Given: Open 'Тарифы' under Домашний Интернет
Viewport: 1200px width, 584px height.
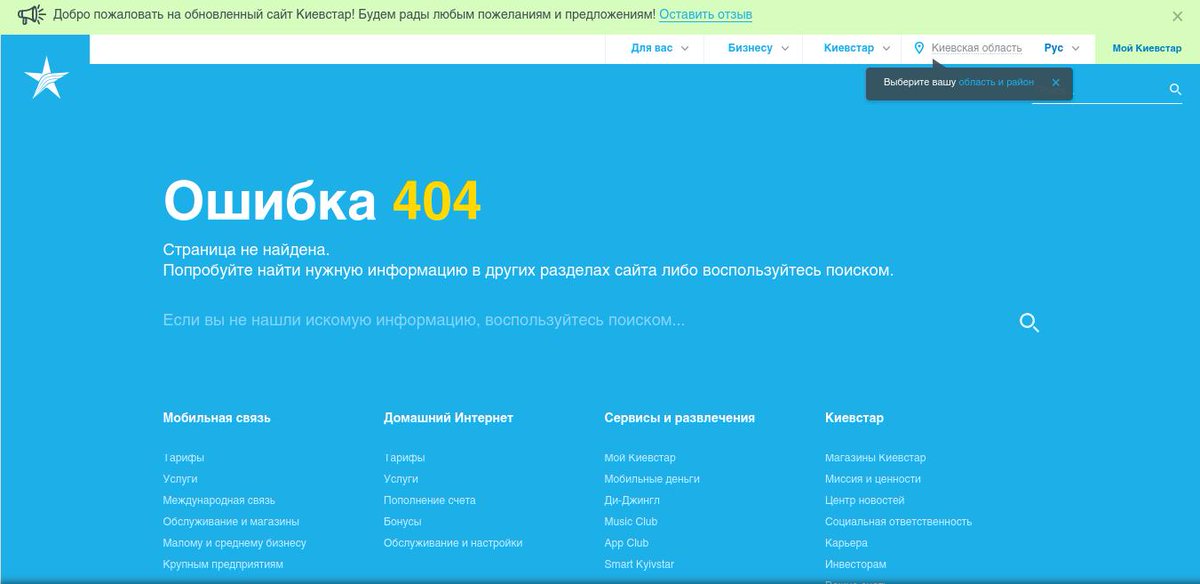Looking at the screenshot, I should pos(404,458).
